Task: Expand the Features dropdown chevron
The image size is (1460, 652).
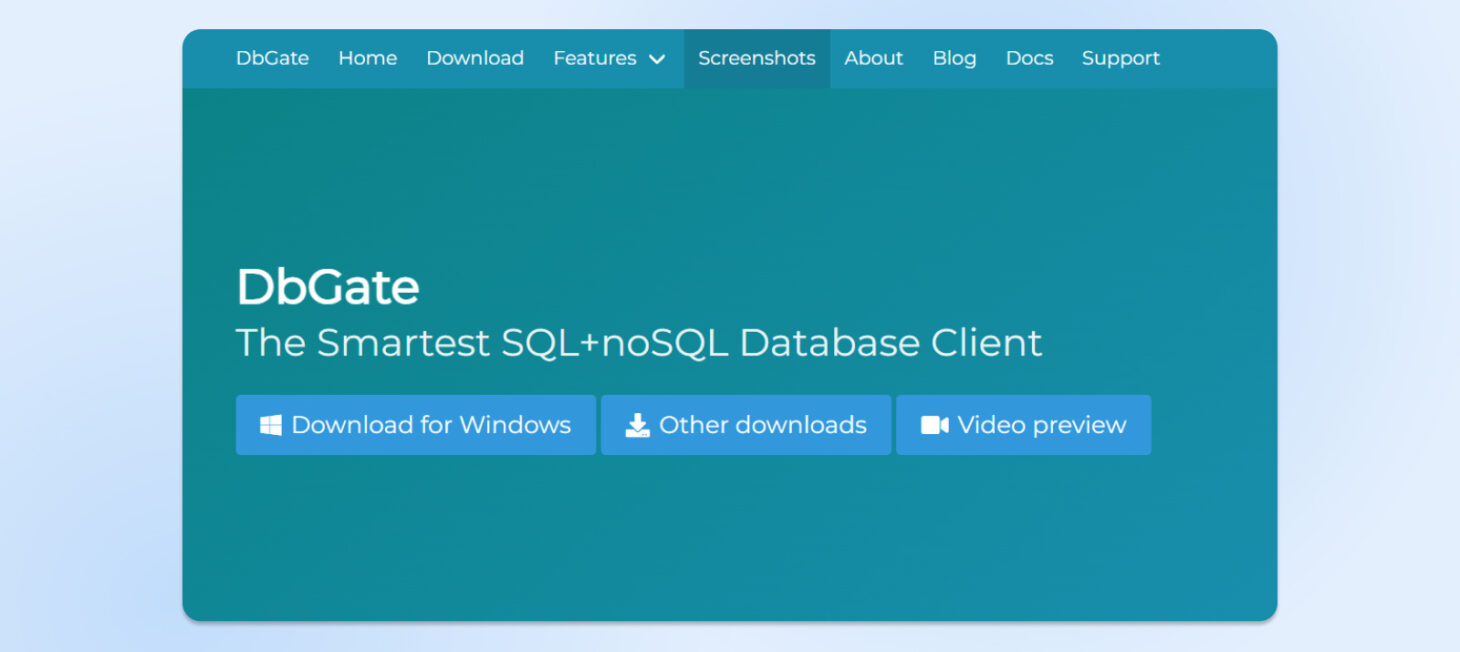Action: tap(657, 59)
